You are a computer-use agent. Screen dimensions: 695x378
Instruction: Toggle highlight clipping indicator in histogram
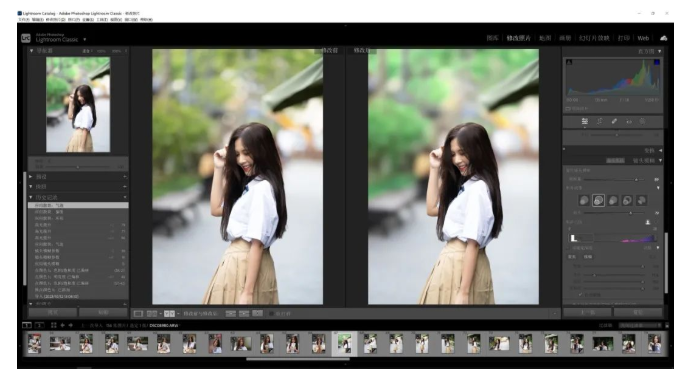656,62
